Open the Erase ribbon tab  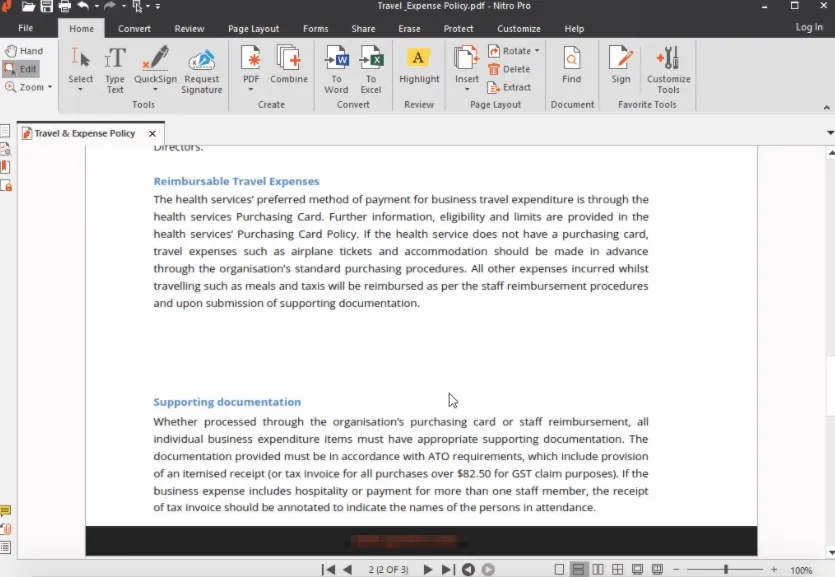[410, 29]
